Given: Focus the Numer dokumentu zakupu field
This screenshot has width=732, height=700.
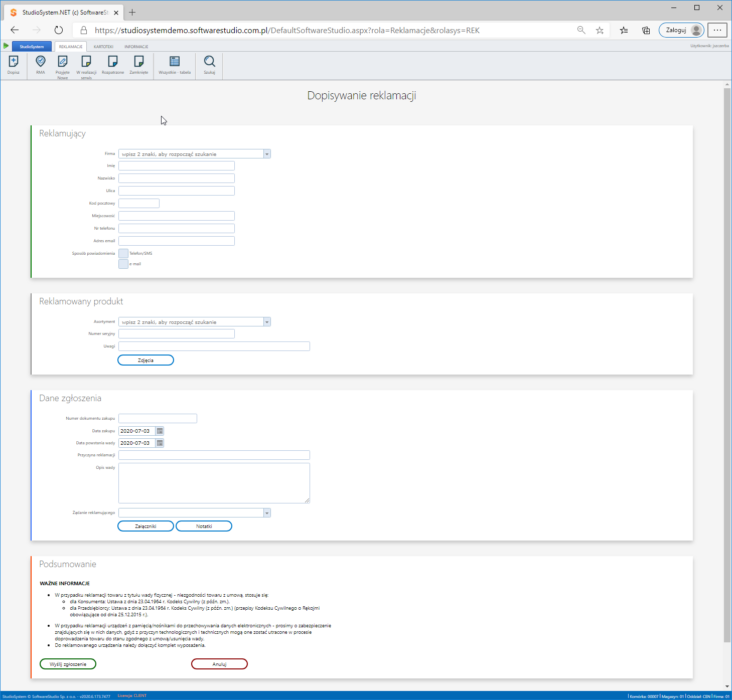Looking at the screenshot, I should 158,418.
